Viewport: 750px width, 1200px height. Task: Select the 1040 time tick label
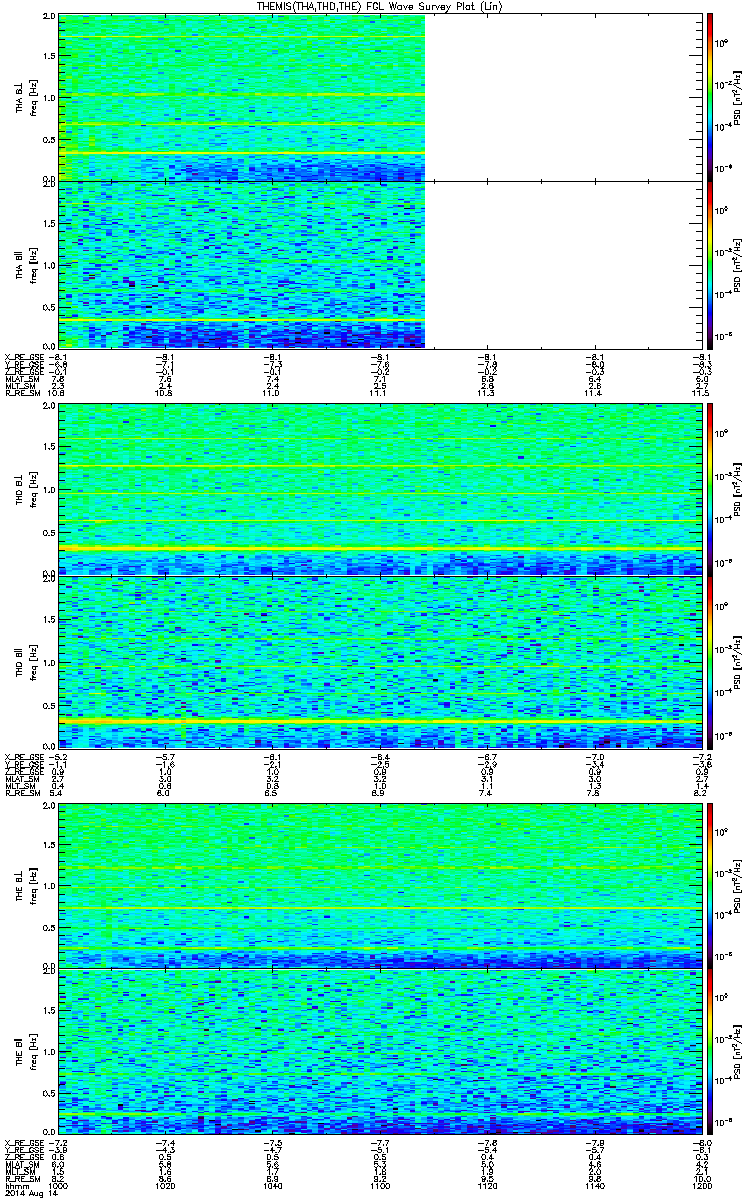273,1186
